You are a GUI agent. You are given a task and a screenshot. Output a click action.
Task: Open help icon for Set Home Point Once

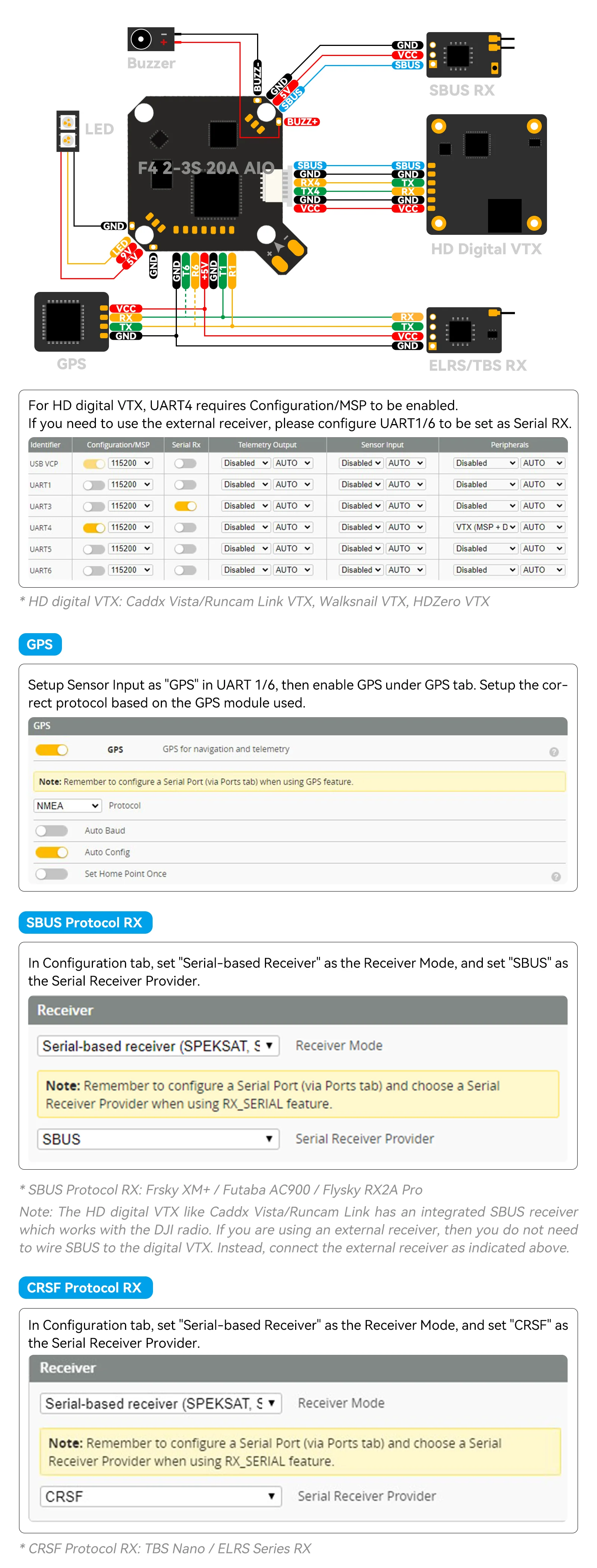tap(555, 877)
